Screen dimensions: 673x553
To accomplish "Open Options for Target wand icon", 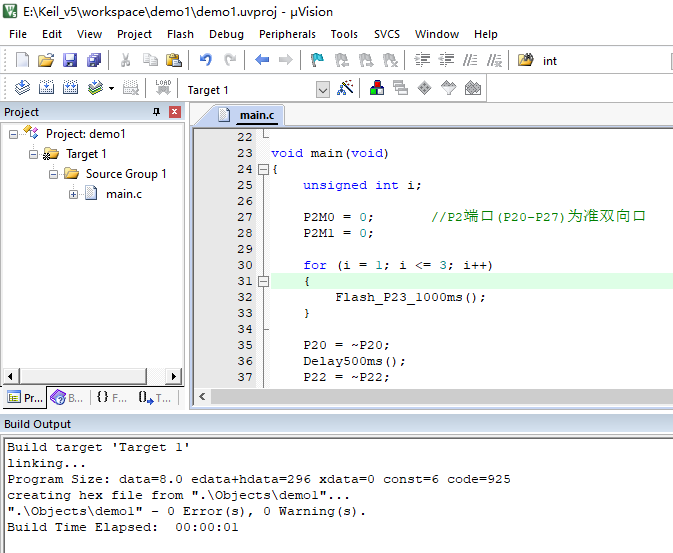I will [345, 88].
